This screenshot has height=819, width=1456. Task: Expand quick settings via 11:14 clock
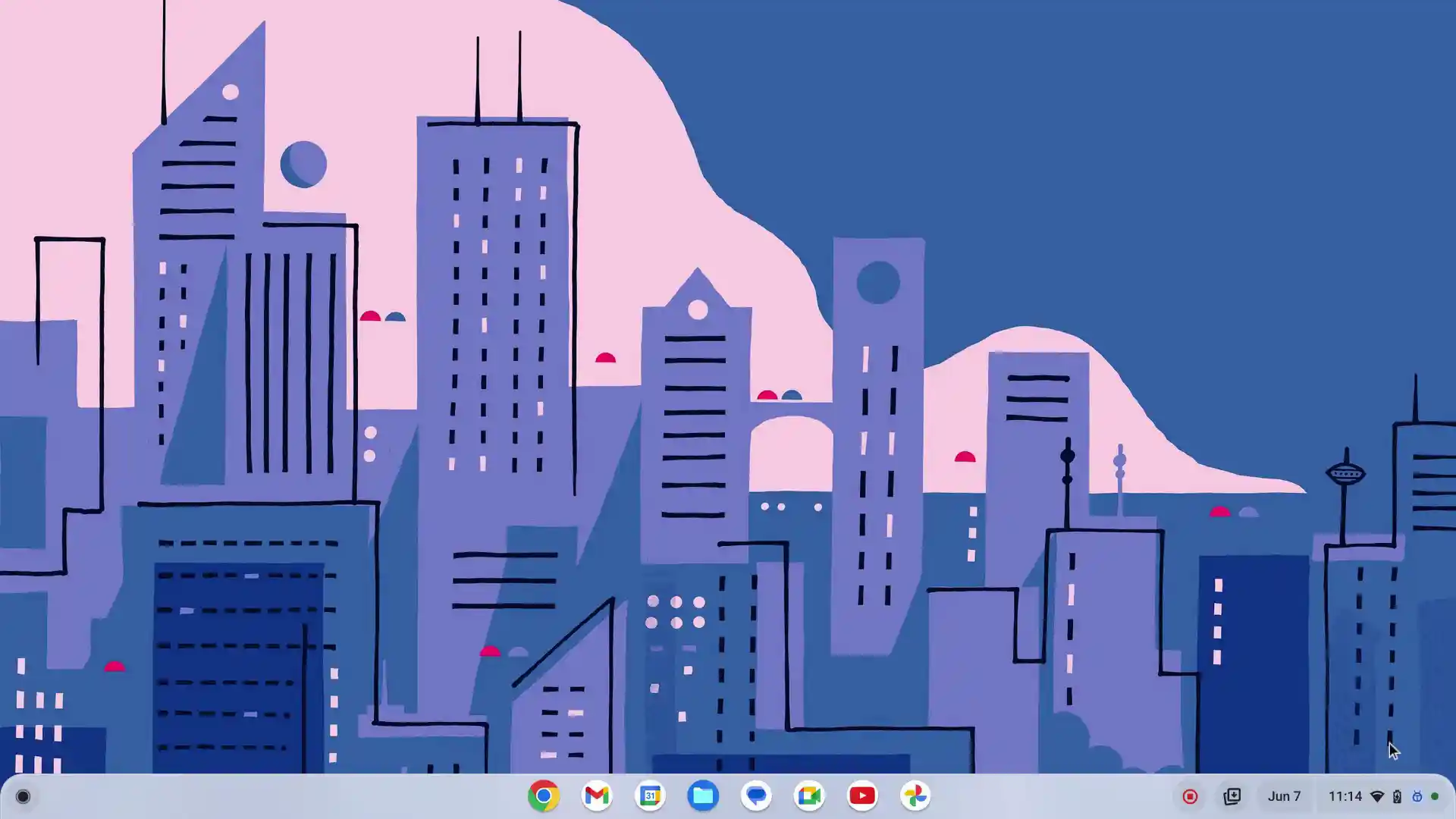click(x=1345, y=797)
